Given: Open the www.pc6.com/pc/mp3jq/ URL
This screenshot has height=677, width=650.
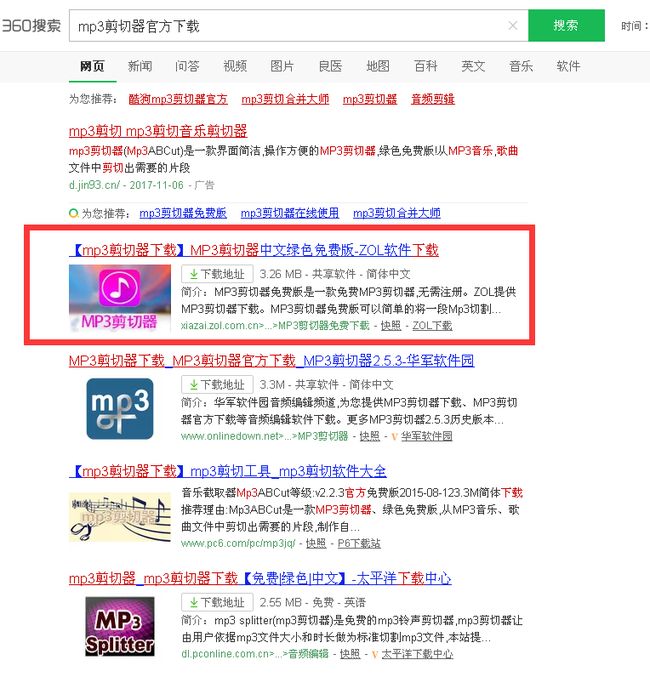Looking at the screenshot, I should click(238, 543).
